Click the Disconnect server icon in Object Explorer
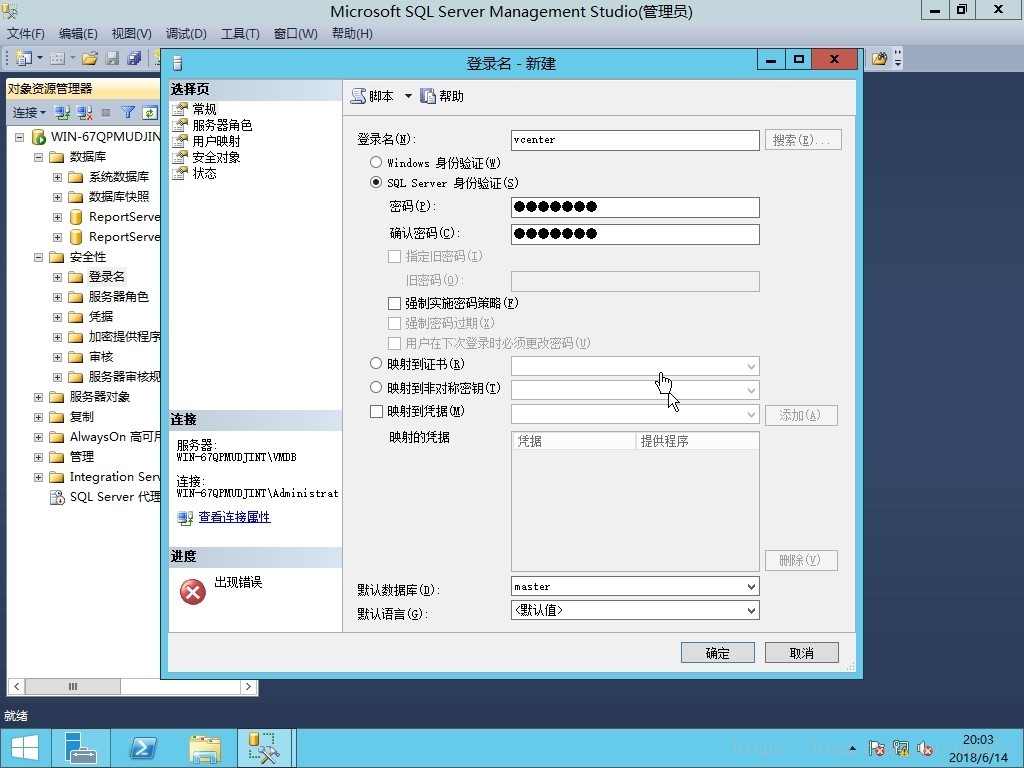 click(x=84, y=112)
